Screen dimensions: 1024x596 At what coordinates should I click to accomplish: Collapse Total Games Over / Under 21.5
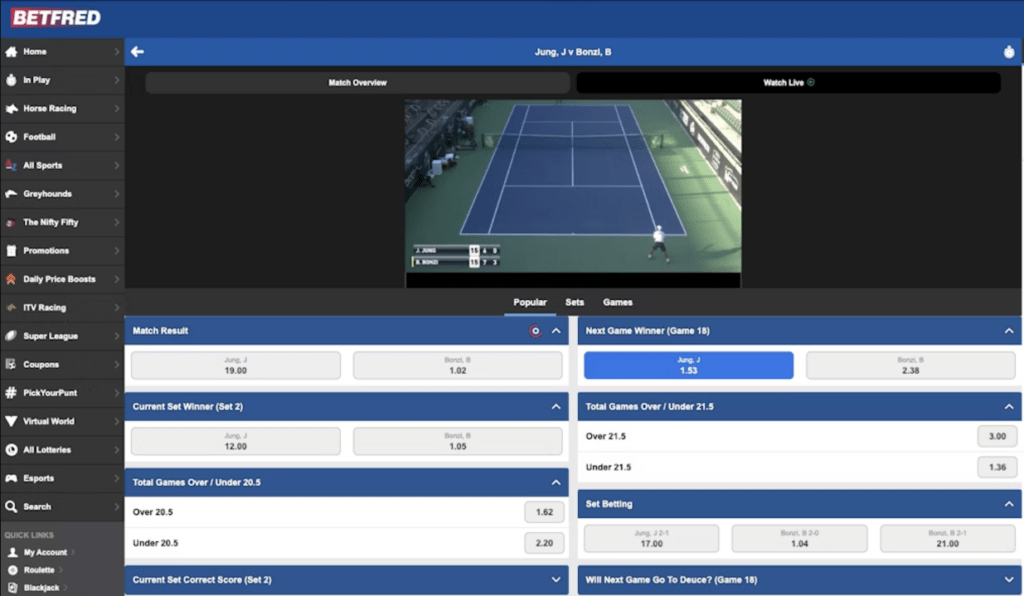point(1009,407)
